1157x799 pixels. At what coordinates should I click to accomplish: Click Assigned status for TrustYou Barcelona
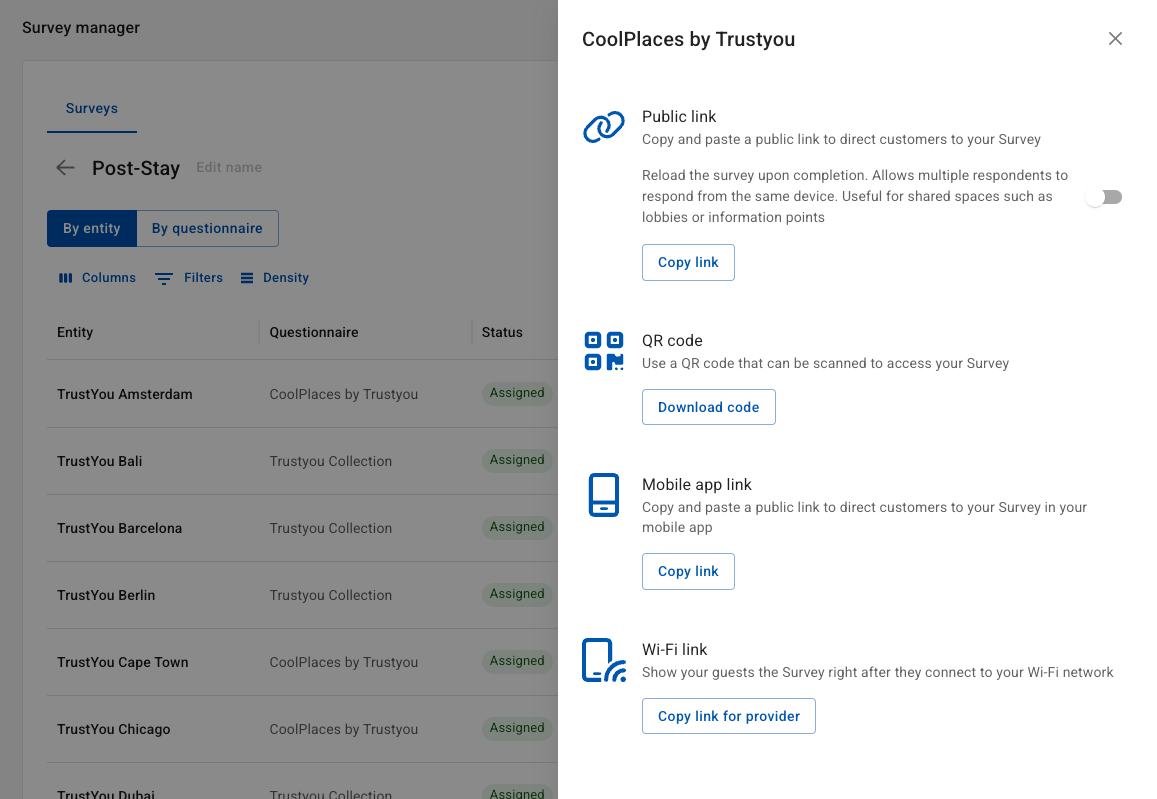(517, 528)
